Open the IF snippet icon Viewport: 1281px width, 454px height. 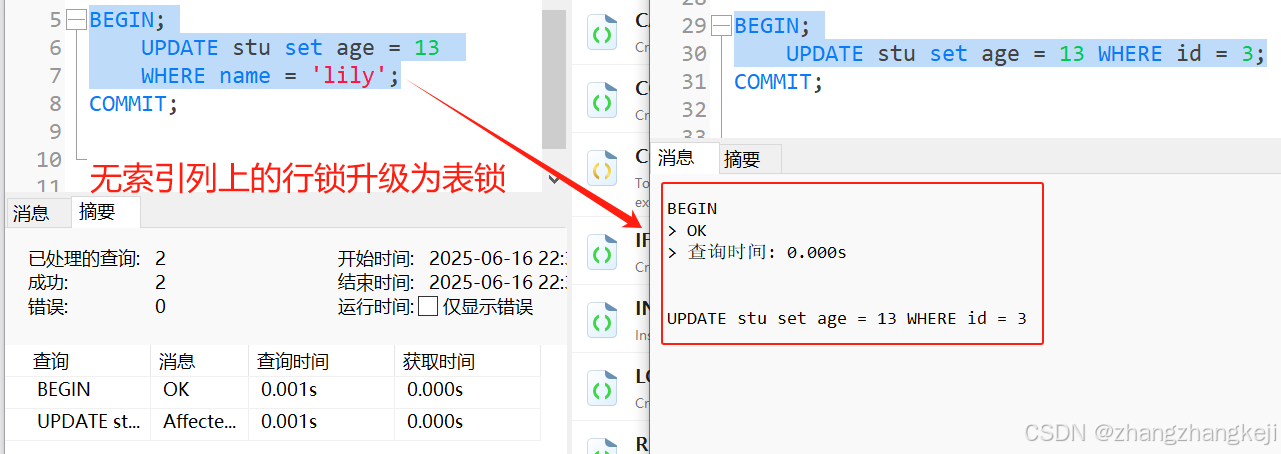click(602, 254)
